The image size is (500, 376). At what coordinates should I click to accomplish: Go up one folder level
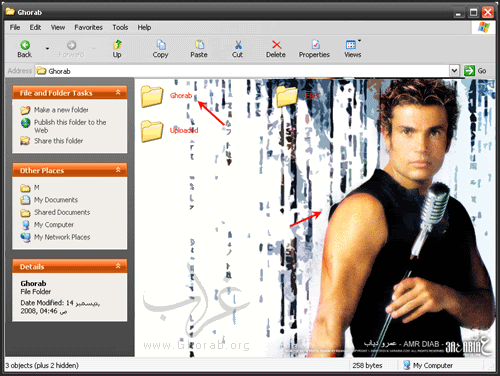click(x=117, y=49)
